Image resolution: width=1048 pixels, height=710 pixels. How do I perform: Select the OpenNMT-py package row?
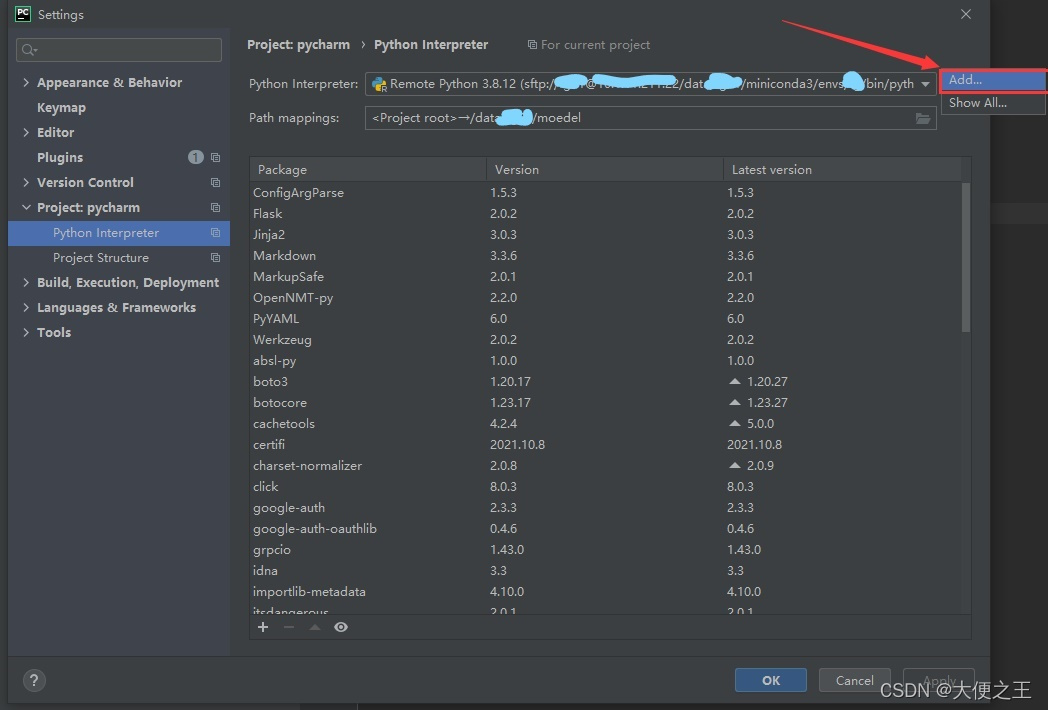point(606,298)
